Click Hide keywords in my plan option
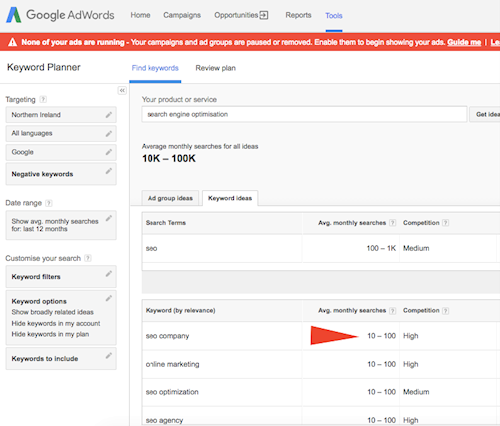The image size is (500, 426). (x=50, y=334)
